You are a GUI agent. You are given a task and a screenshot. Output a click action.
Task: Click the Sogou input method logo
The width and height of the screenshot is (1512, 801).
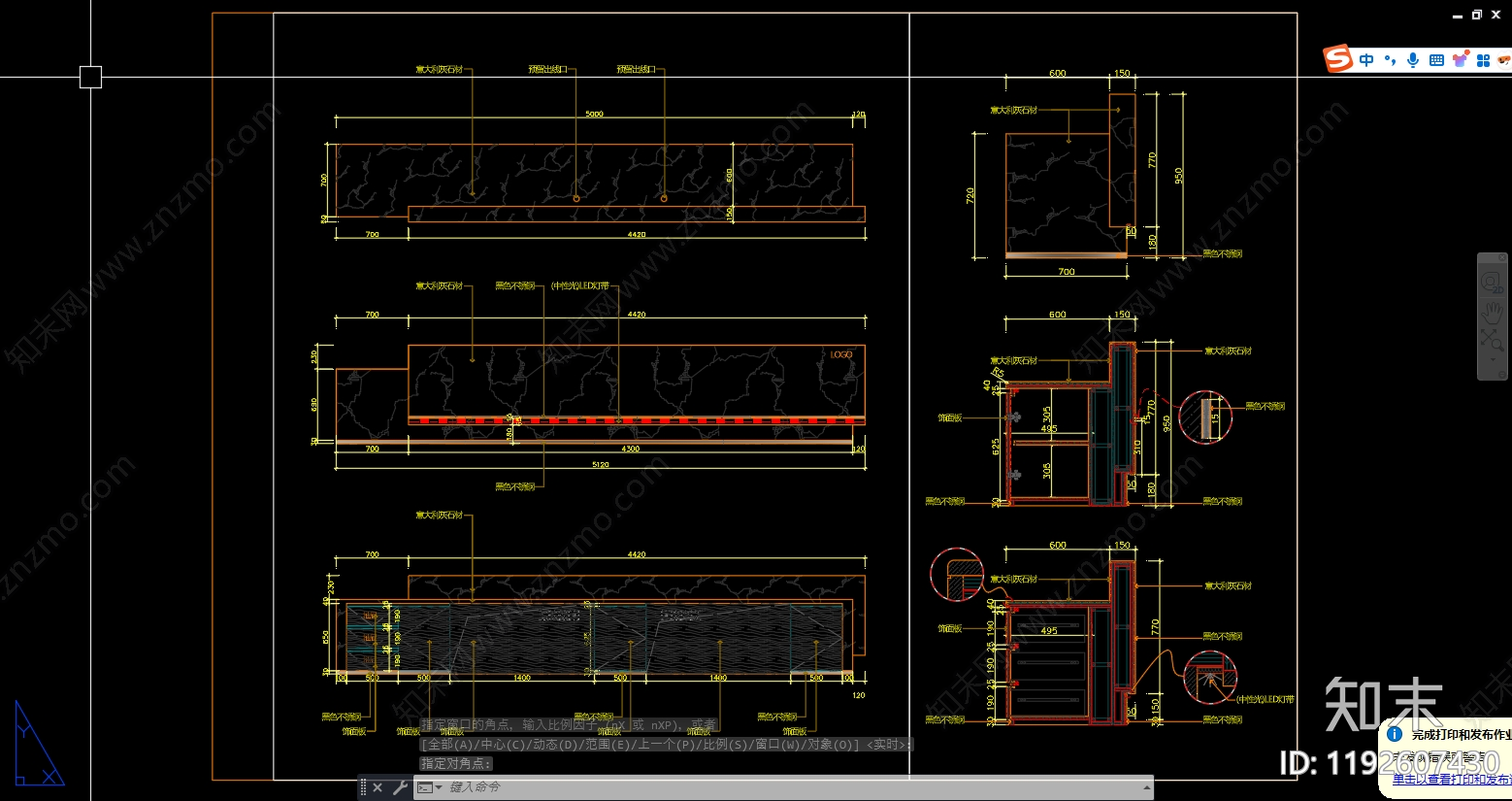point(1339,58)
